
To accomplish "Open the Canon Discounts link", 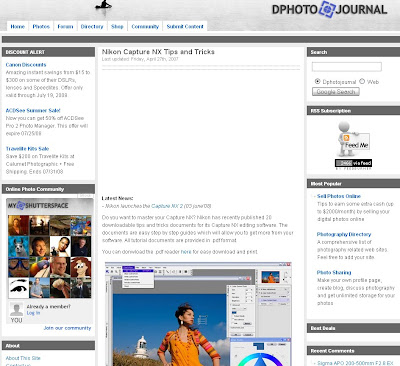I will [x=26, y=65].
